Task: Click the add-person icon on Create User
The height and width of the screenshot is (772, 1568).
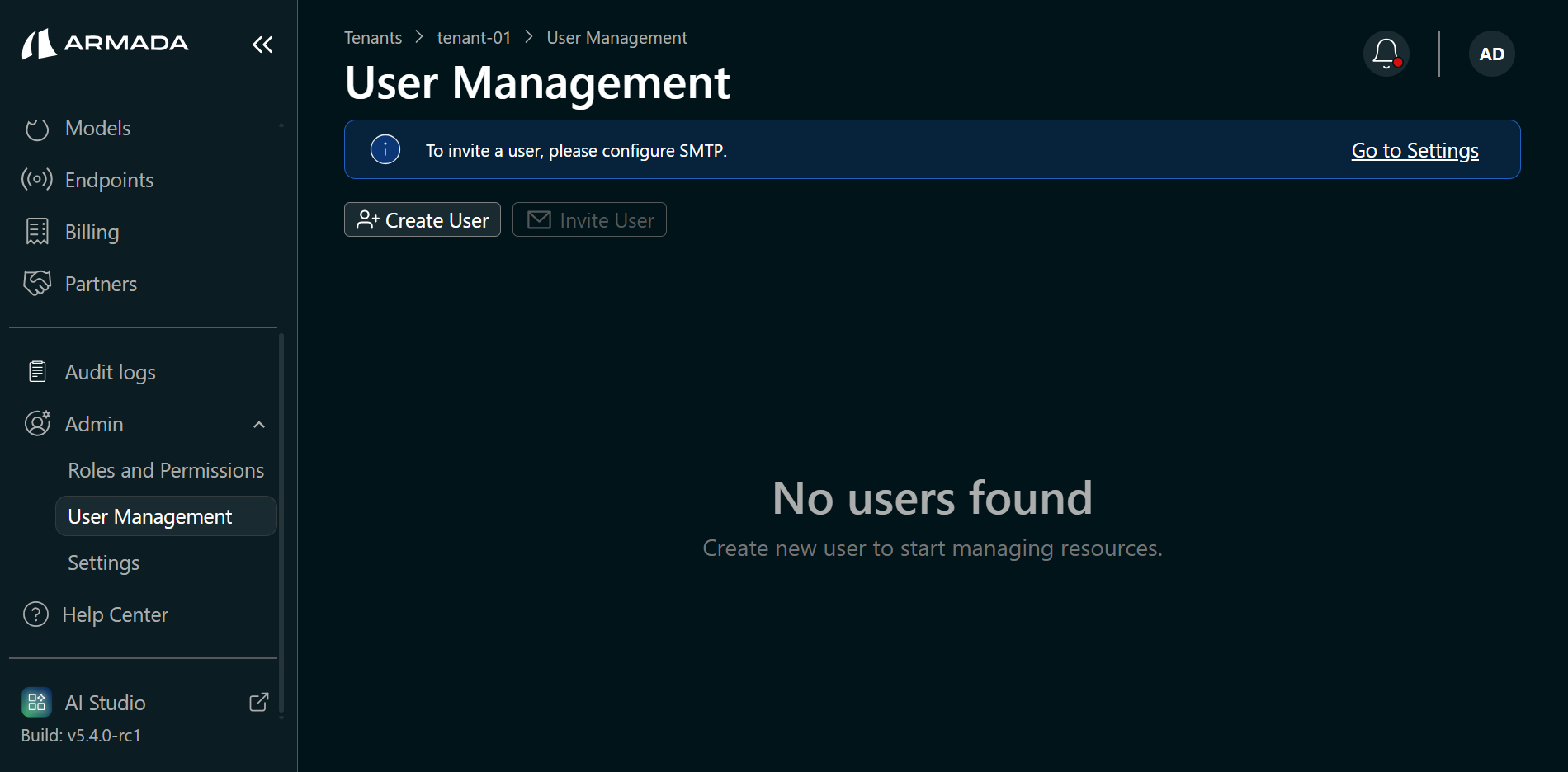Action: click(367, 219)
